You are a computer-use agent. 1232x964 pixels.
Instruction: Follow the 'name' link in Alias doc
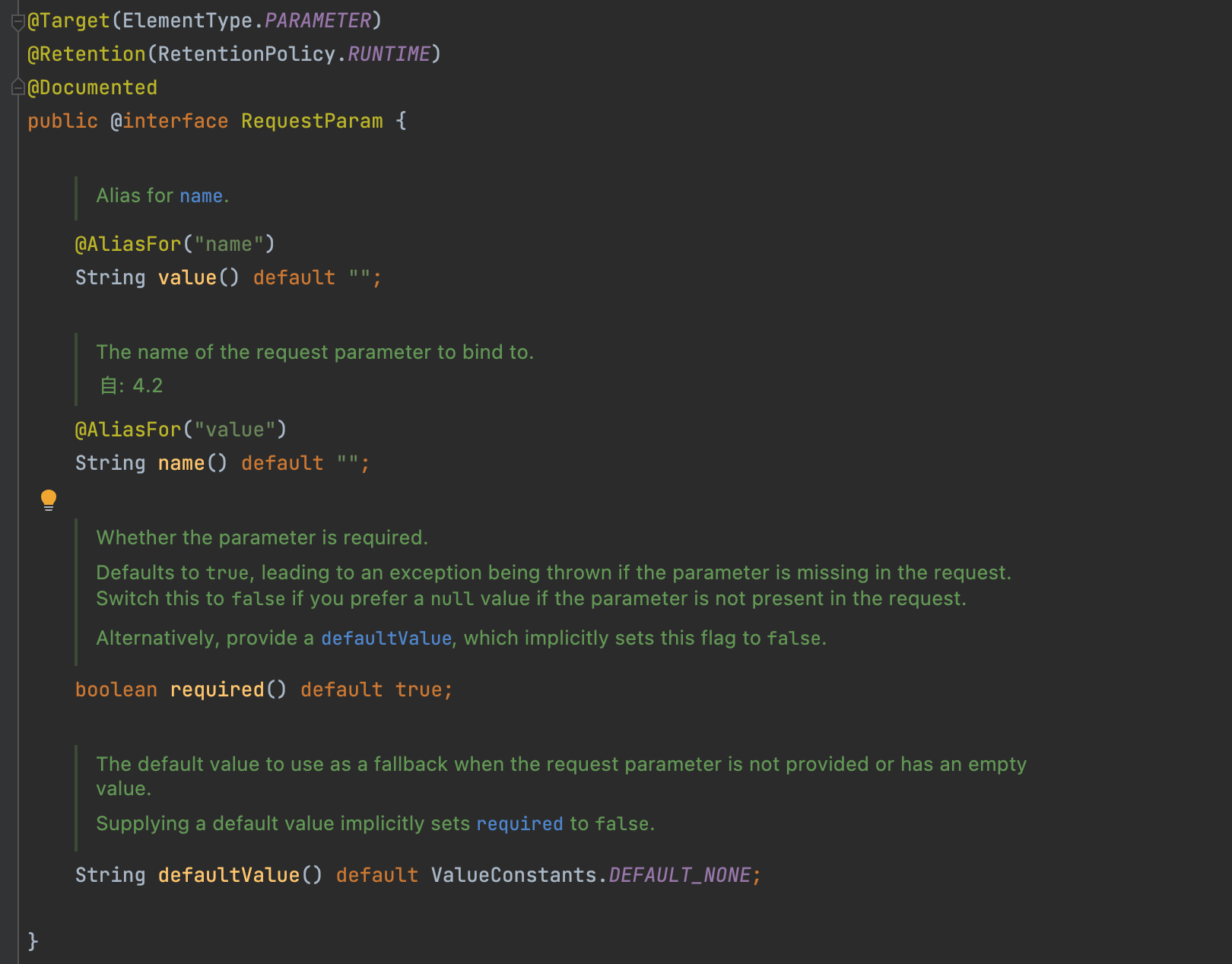click(201, 196)
